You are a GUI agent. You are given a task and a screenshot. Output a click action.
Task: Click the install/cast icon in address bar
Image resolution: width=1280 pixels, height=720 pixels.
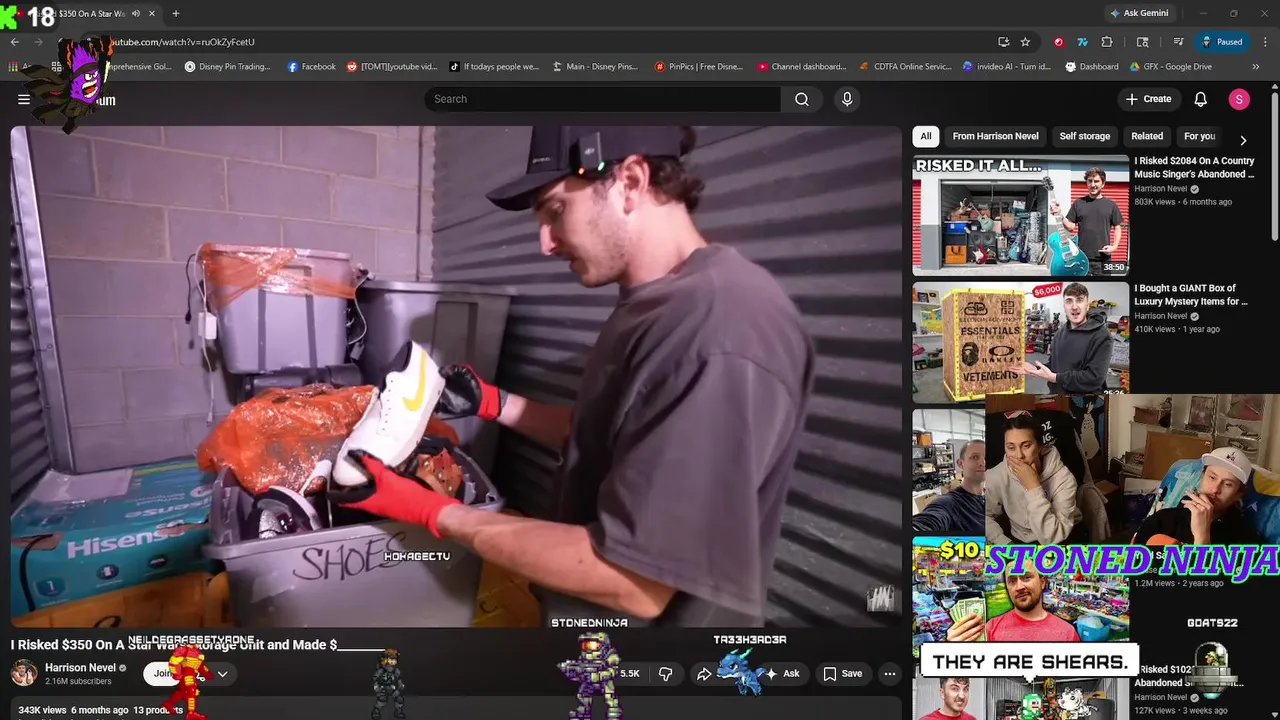pyautogui.click(x=1003, y=42)
